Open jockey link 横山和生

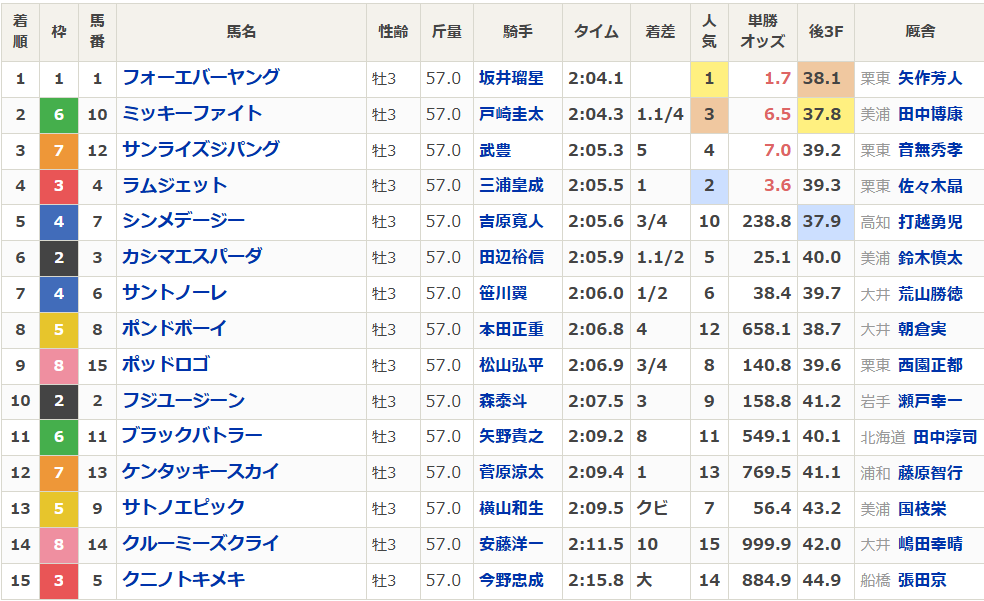pyautogui.click(x=511, y=508)
